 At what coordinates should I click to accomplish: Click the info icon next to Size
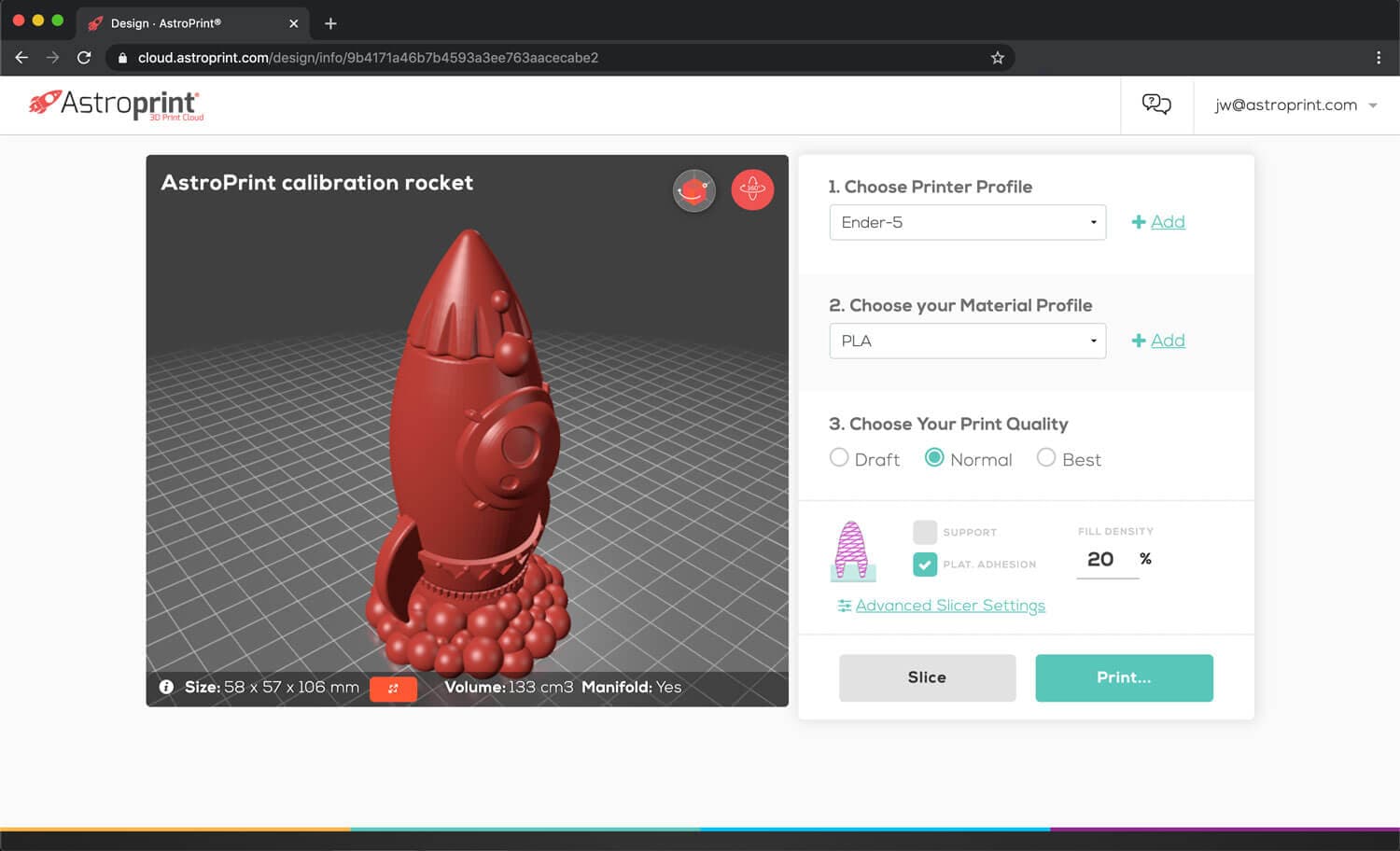166,687
